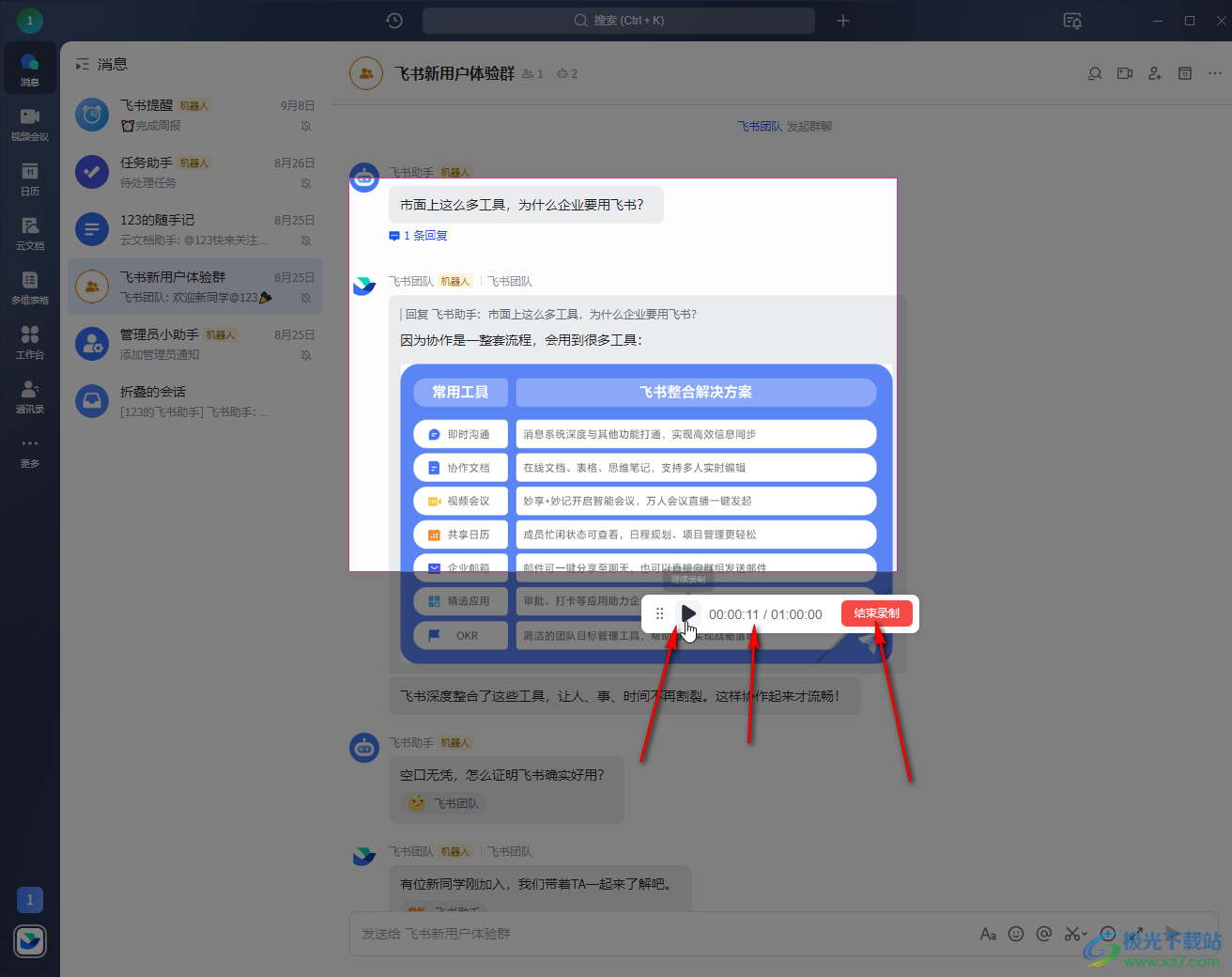
Task: Click the blue '1' badge at sidebar bottom
Action: point(30,900)
